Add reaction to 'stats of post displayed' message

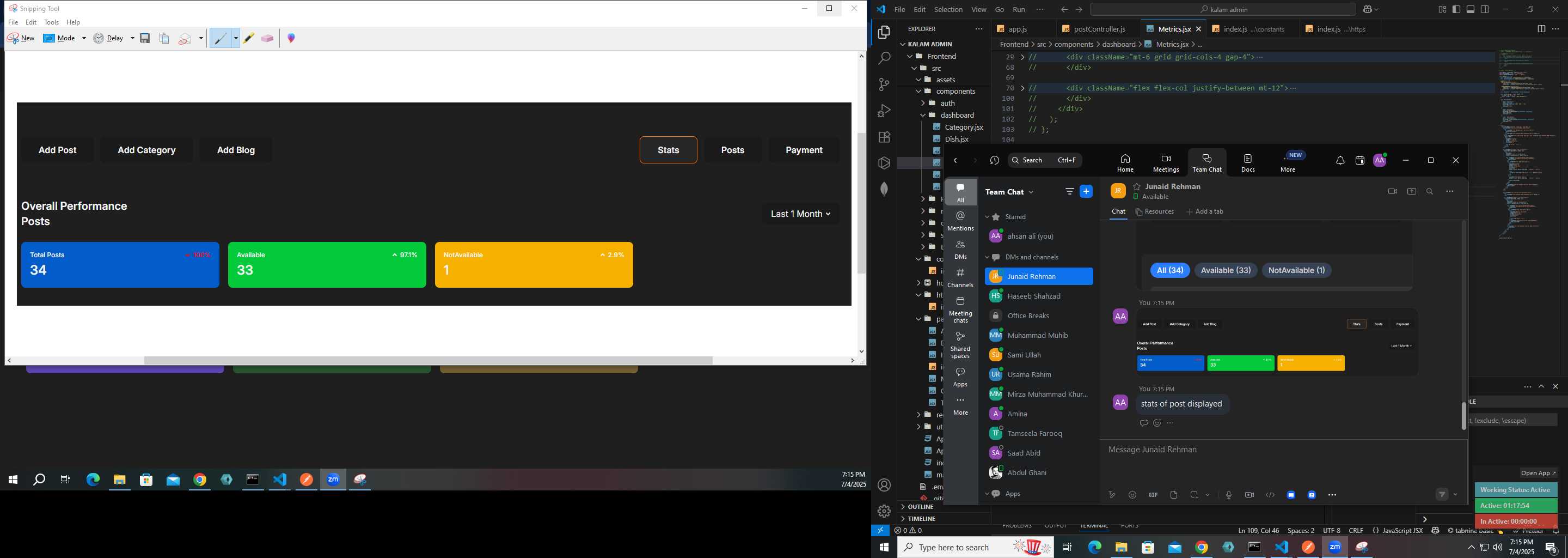pos(1157,423)
